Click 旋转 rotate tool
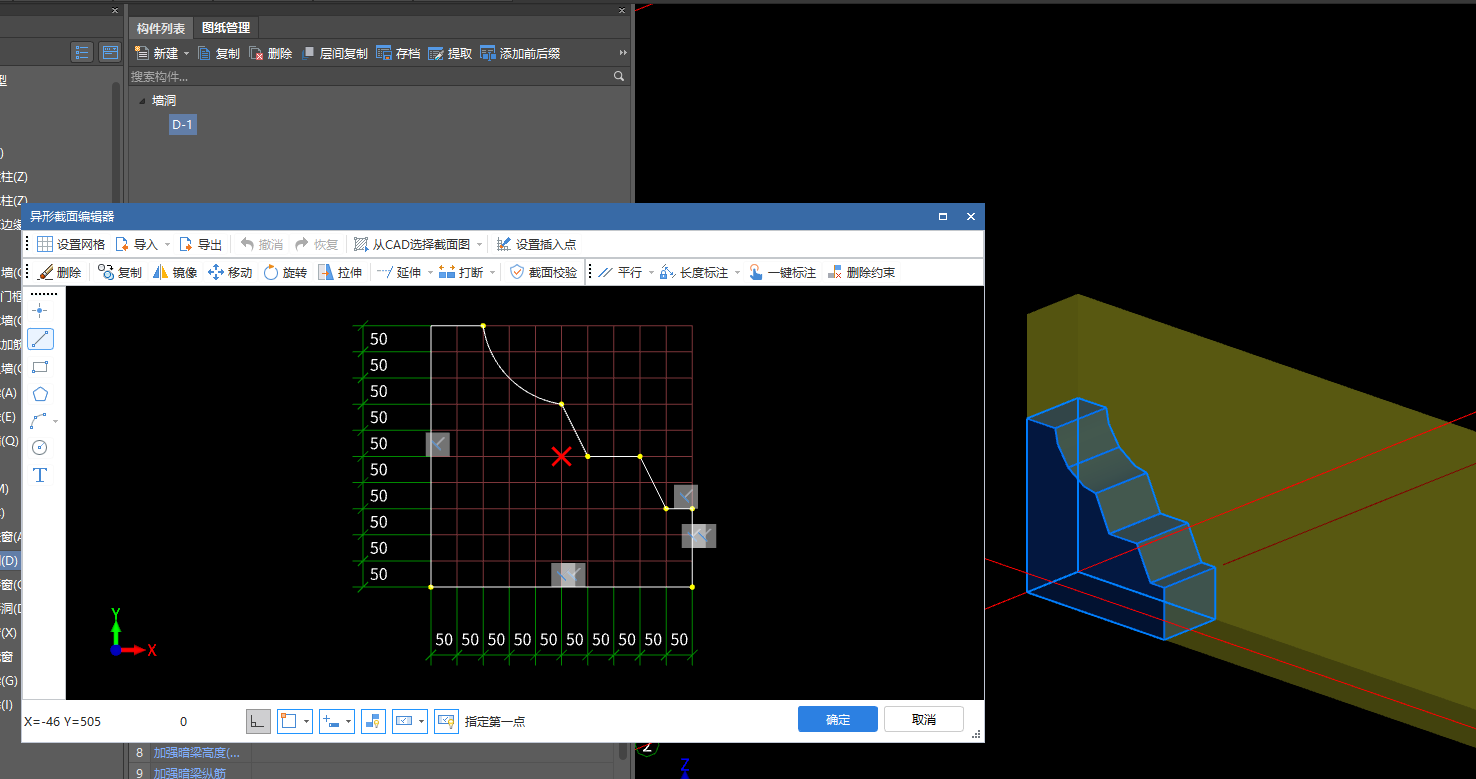The height and width of the screenshot is (779, 1476). click(x=285, y=272)
